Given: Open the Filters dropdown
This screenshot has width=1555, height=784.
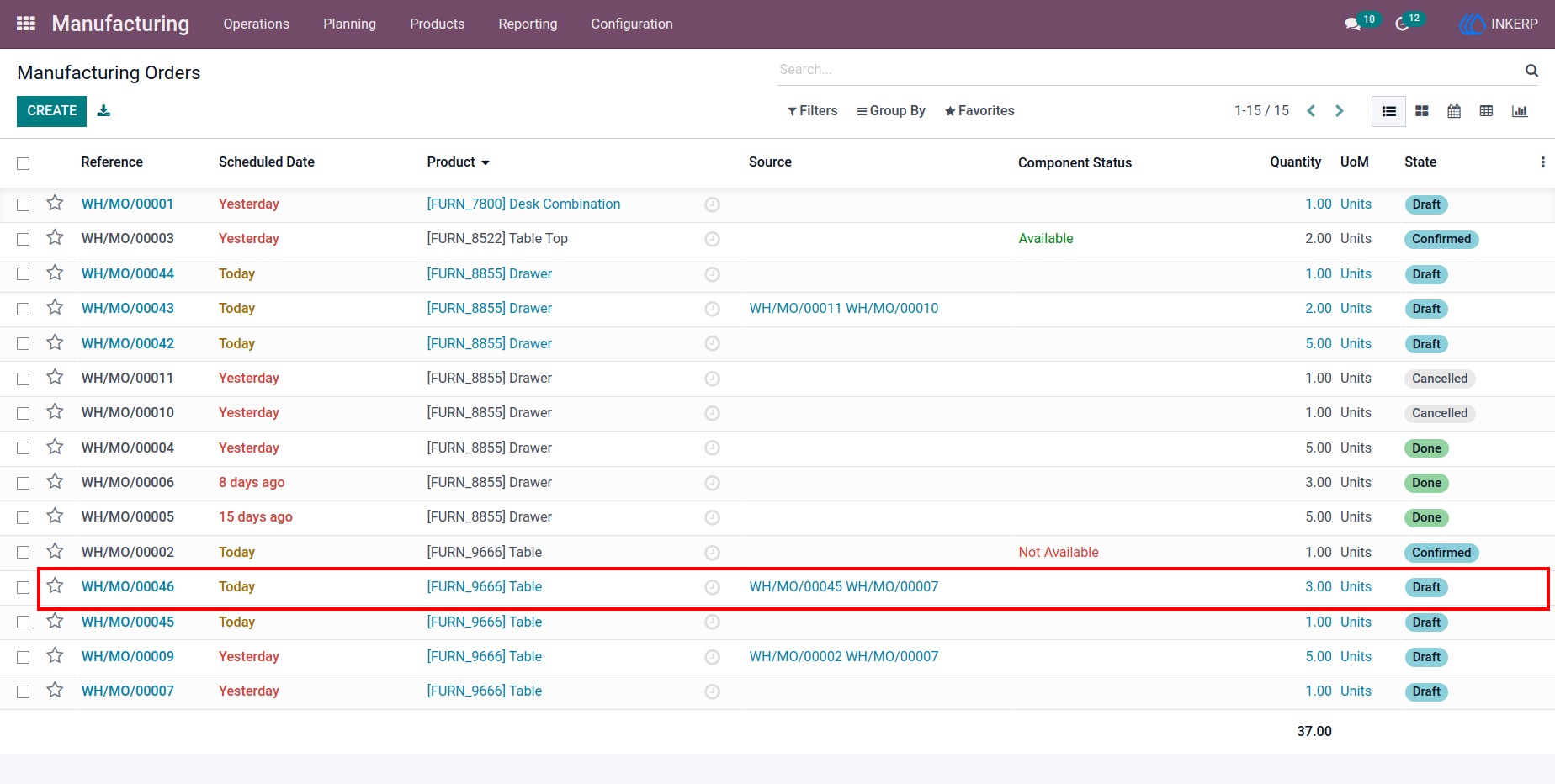Looking at the screenshot, I should click(x=813, y=111).
